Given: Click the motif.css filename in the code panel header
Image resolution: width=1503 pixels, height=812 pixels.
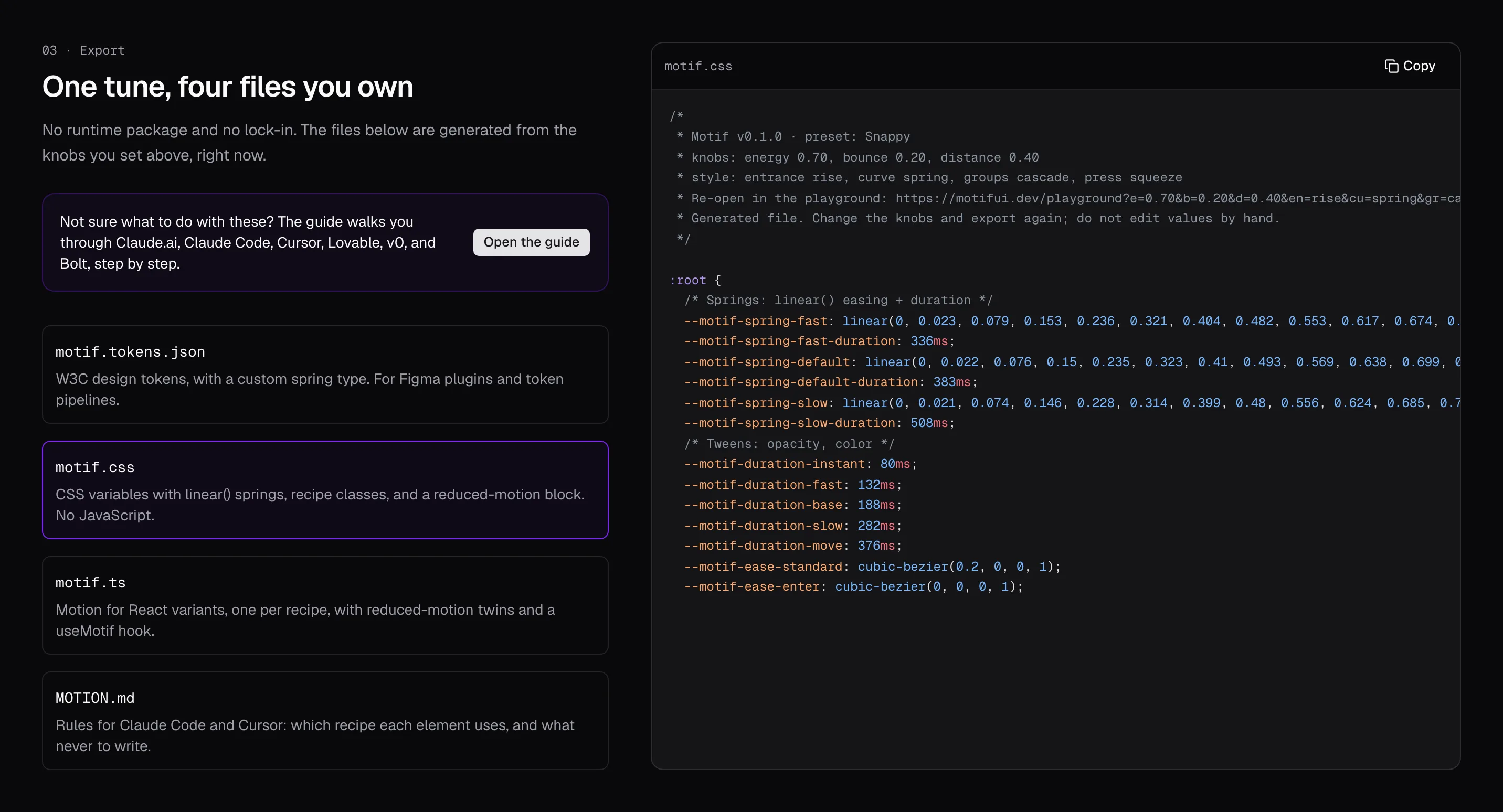Looking at the screenshot, I should tap(698, 66).
